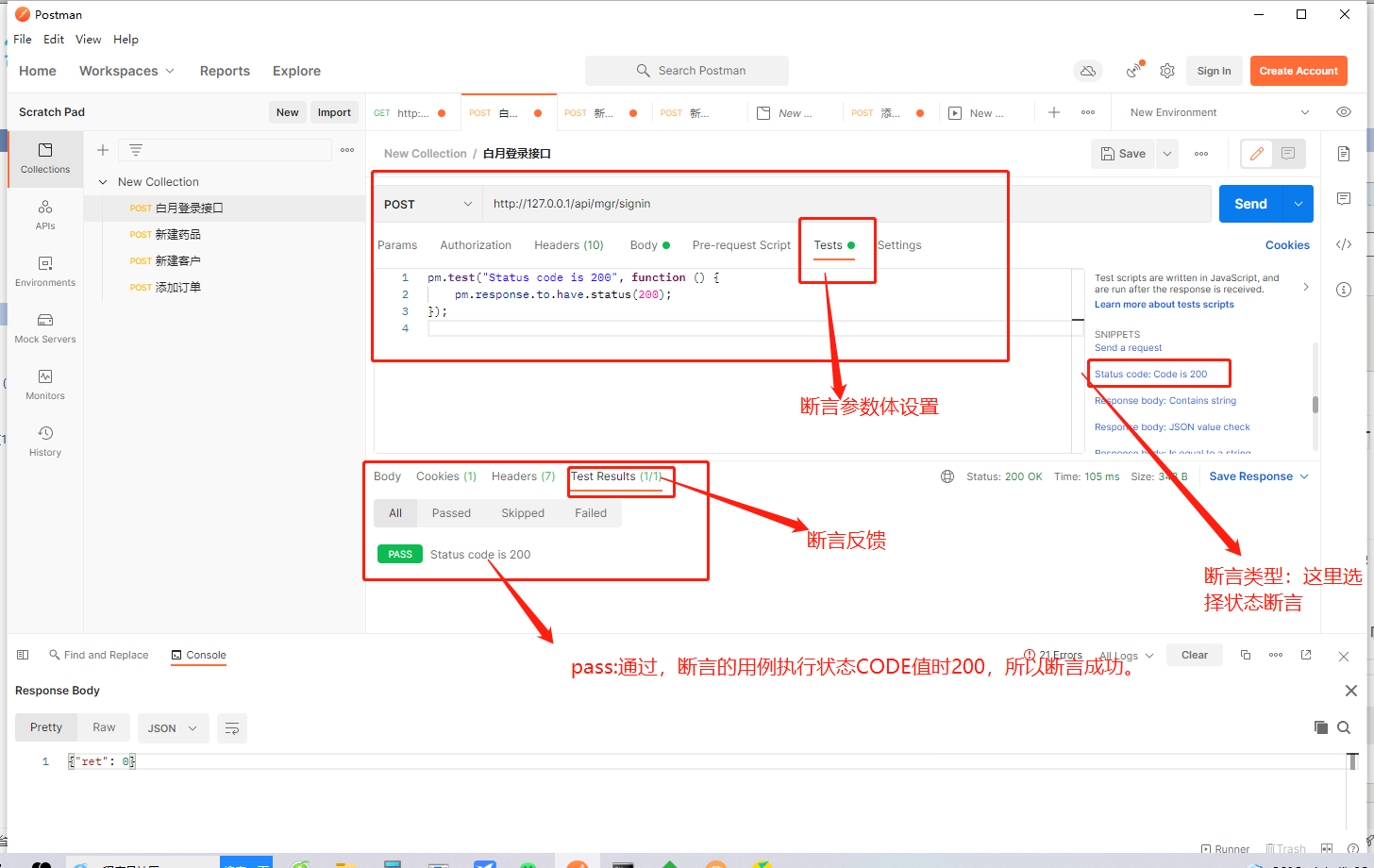Switch to the Params tab
The image size is (1374, 868).
397,245
